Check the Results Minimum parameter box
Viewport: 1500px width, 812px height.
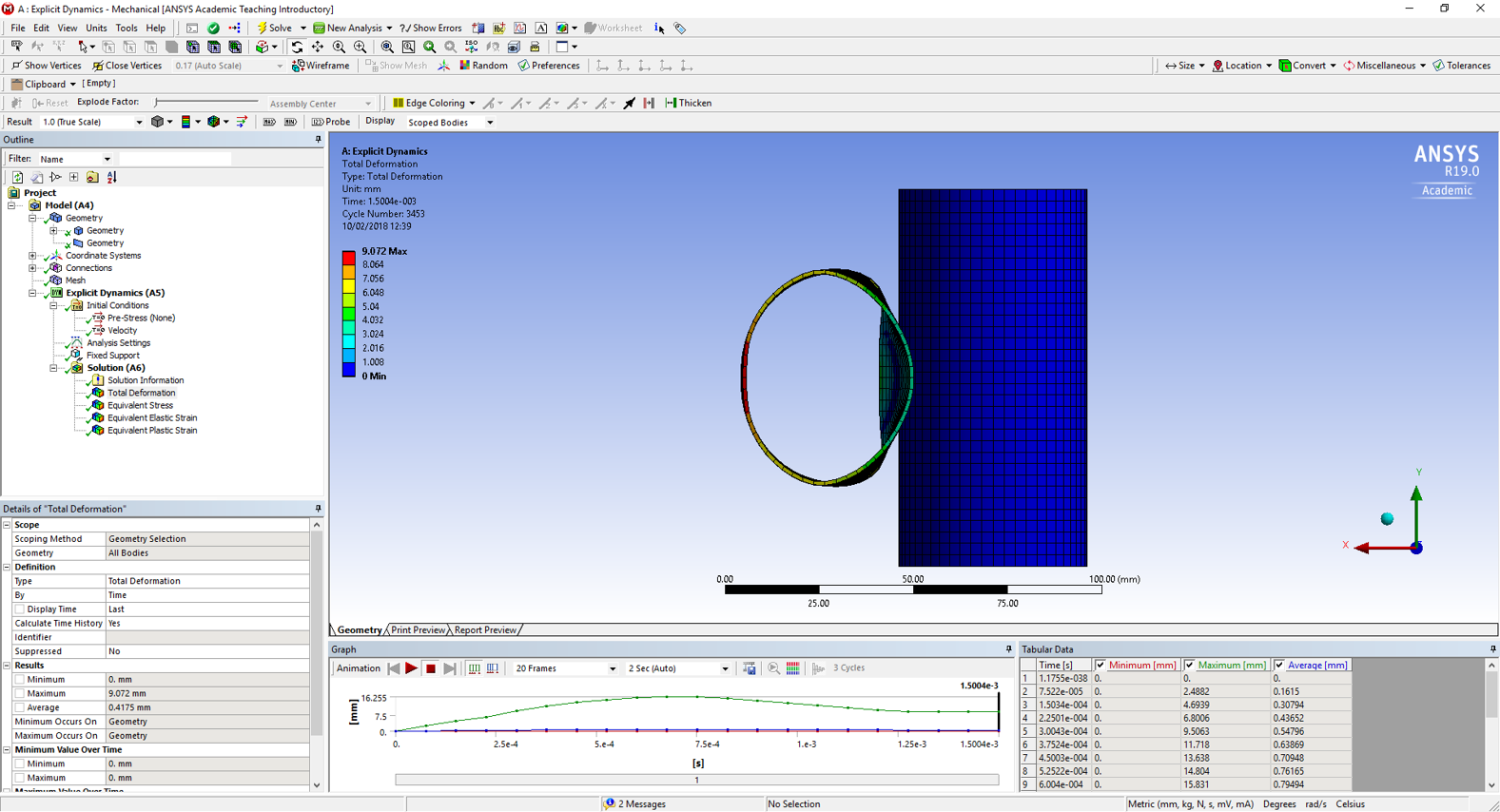pos(20,680)
